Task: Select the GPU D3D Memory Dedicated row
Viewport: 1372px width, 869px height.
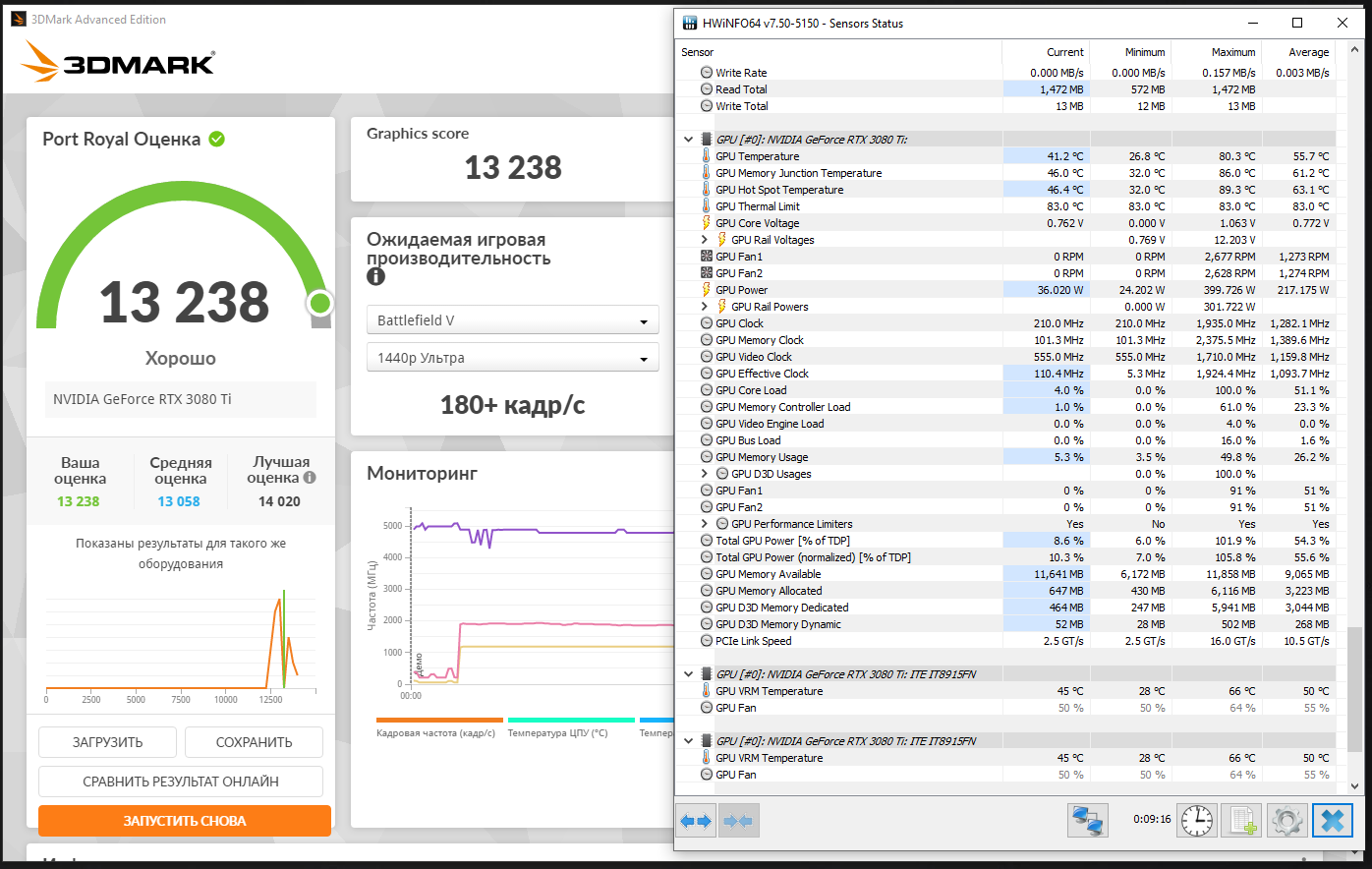Action: coord(1005,608)
